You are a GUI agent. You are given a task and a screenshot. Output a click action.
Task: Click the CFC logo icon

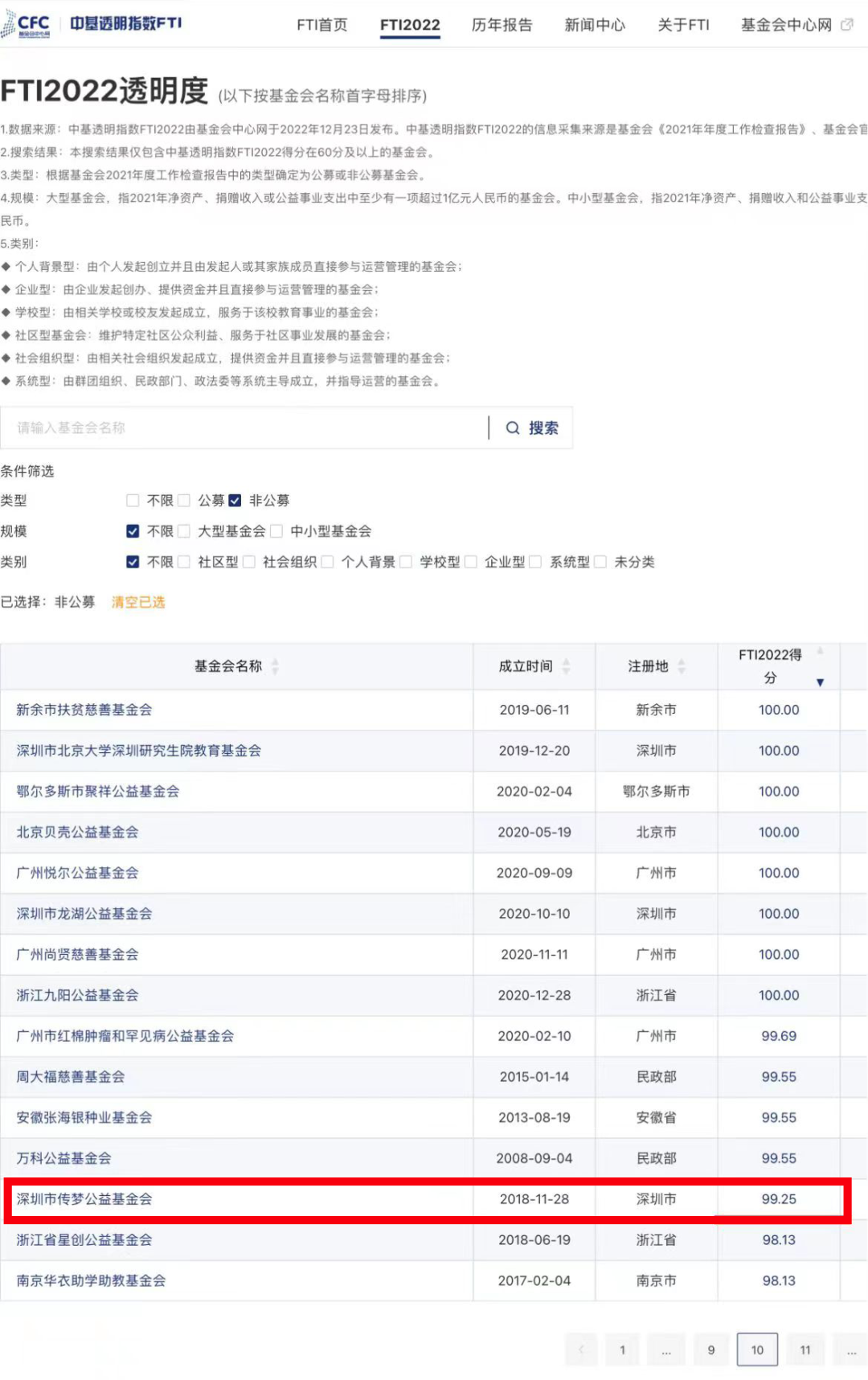click(26, 24)
